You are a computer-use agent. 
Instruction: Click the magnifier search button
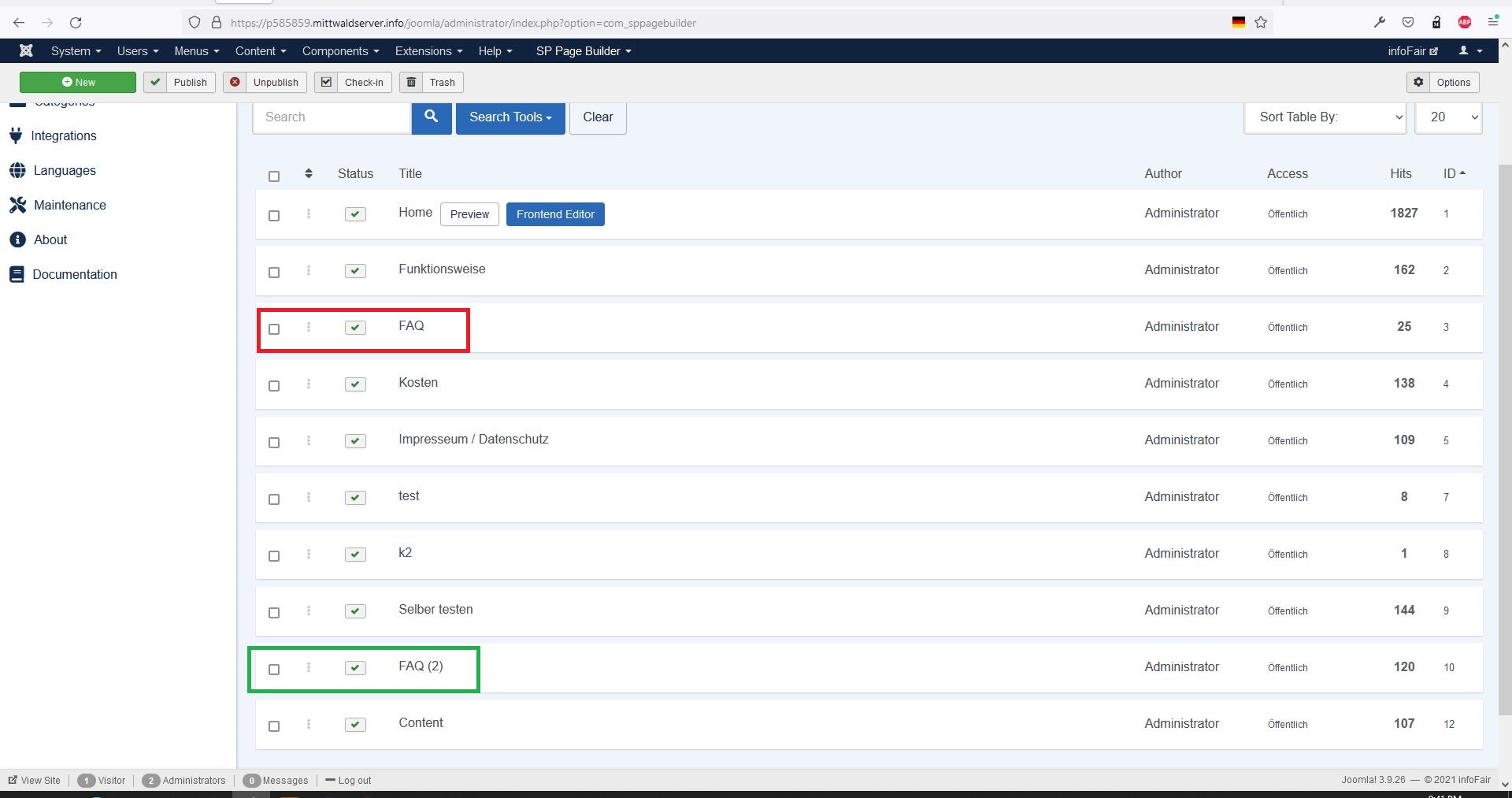(x=431, y=117)
